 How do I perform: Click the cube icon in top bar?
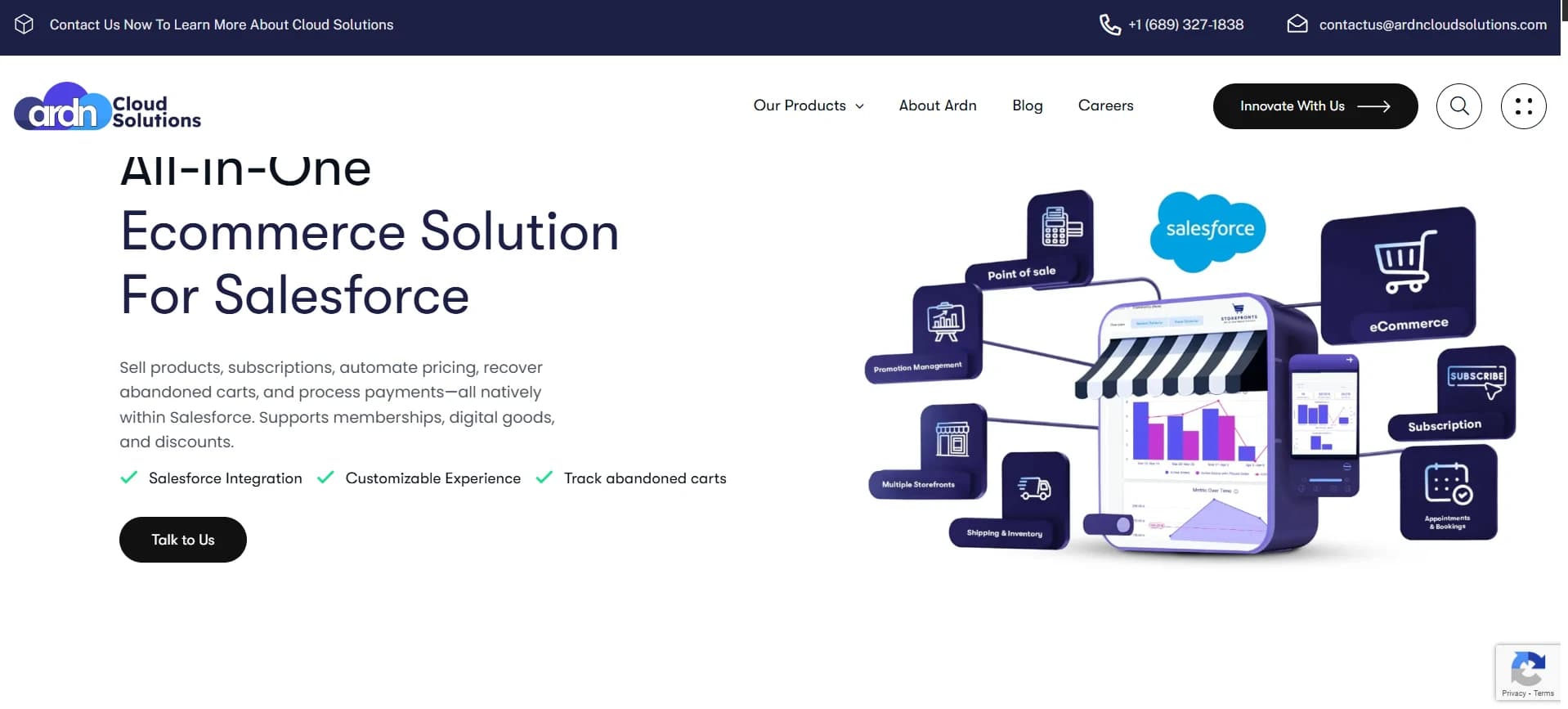click(25, 25)
